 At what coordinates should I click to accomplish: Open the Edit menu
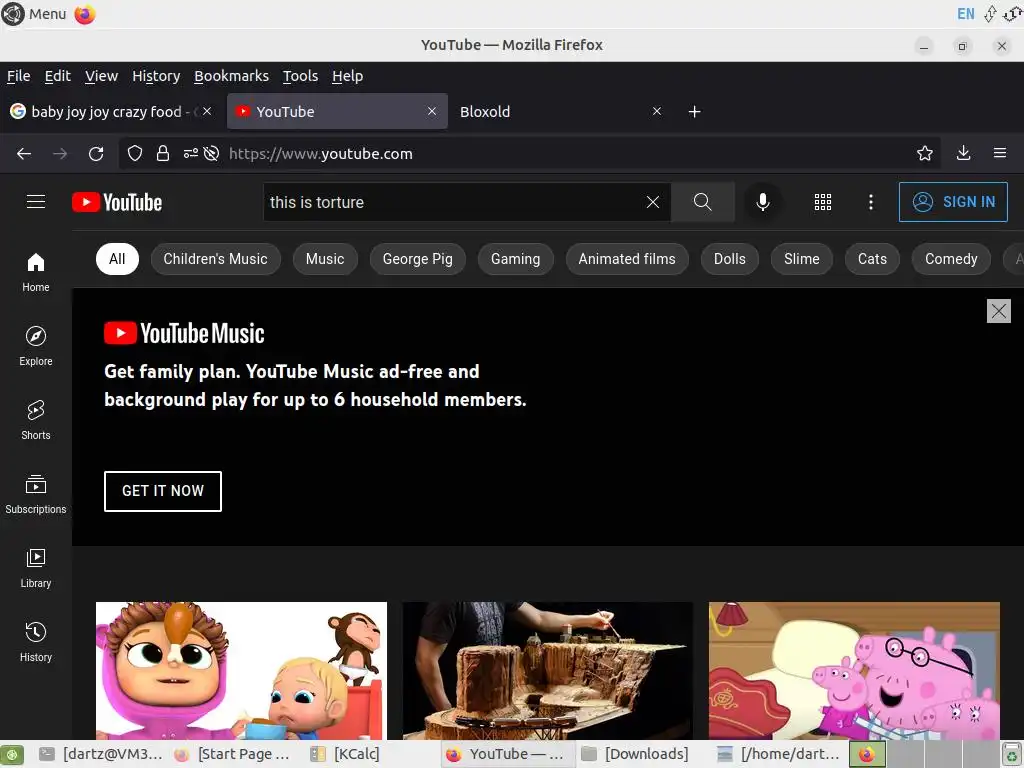point(57,76)
